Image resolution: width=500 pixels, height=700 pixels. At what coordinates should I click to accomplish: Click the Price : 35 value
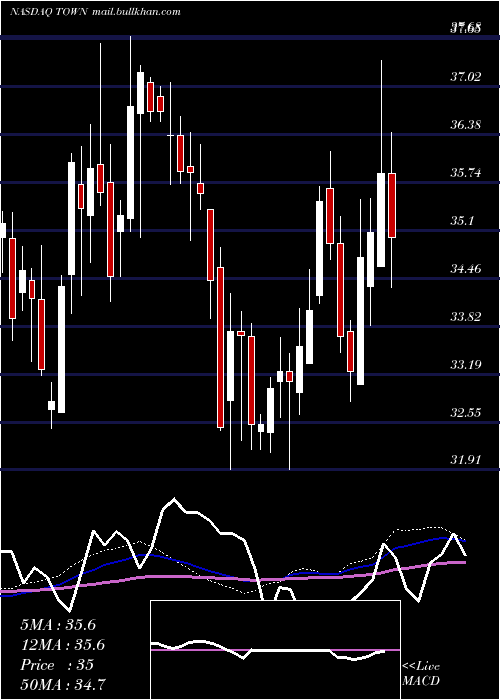[x=57, y=665]
